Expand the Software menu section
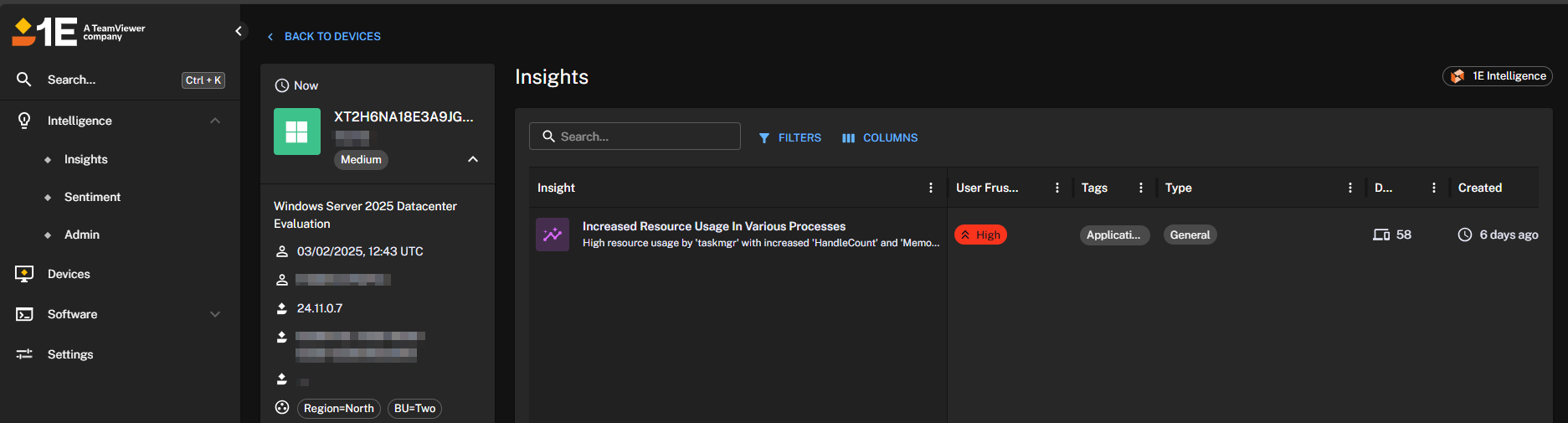The width and height of the screenshot is (1568, 423). click(x=215, y=314)
